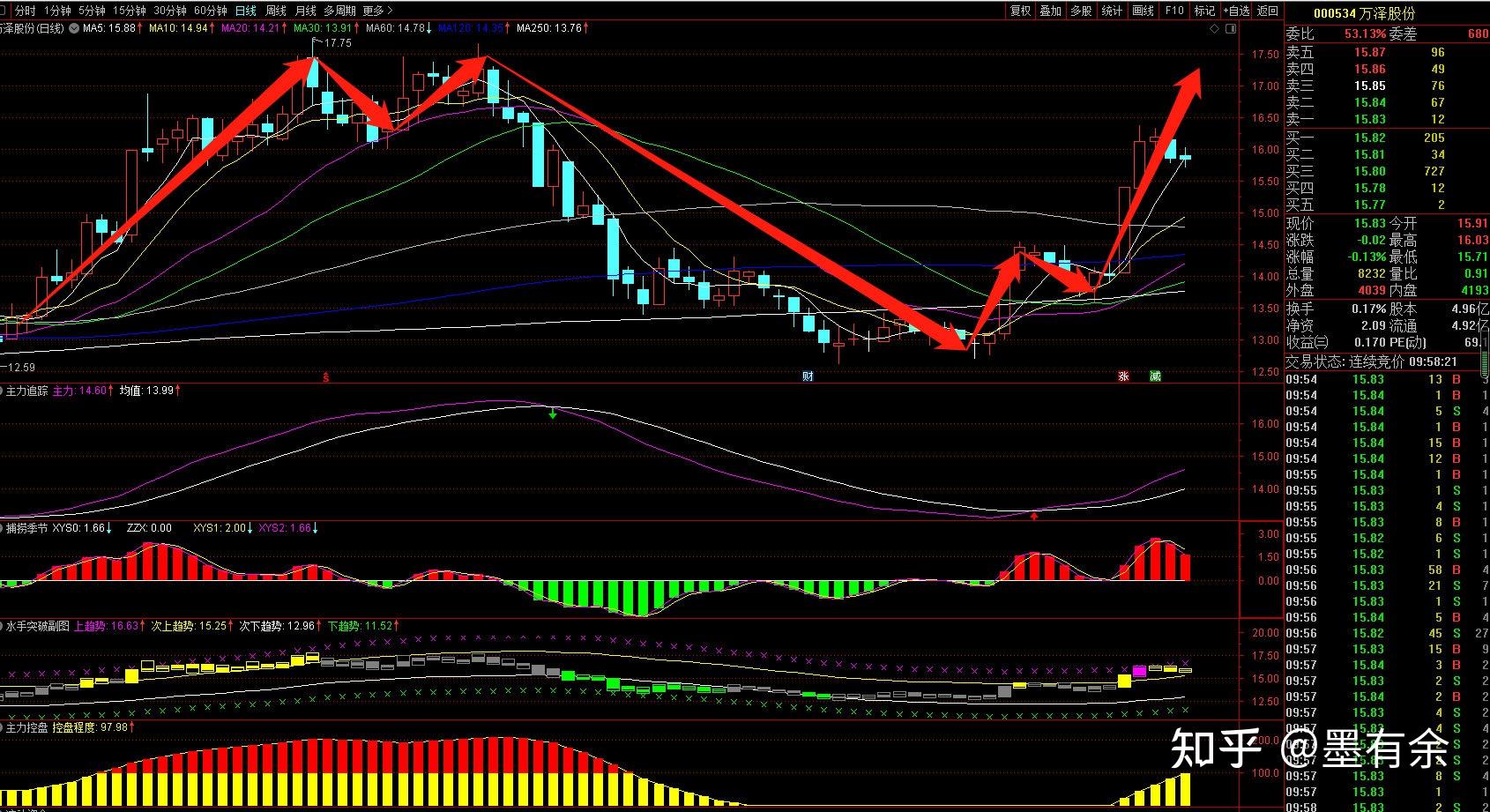This screenshot has width=1490, height=812.
Task: Click the 返回 back button
Action: click(x=1268, y=11)
